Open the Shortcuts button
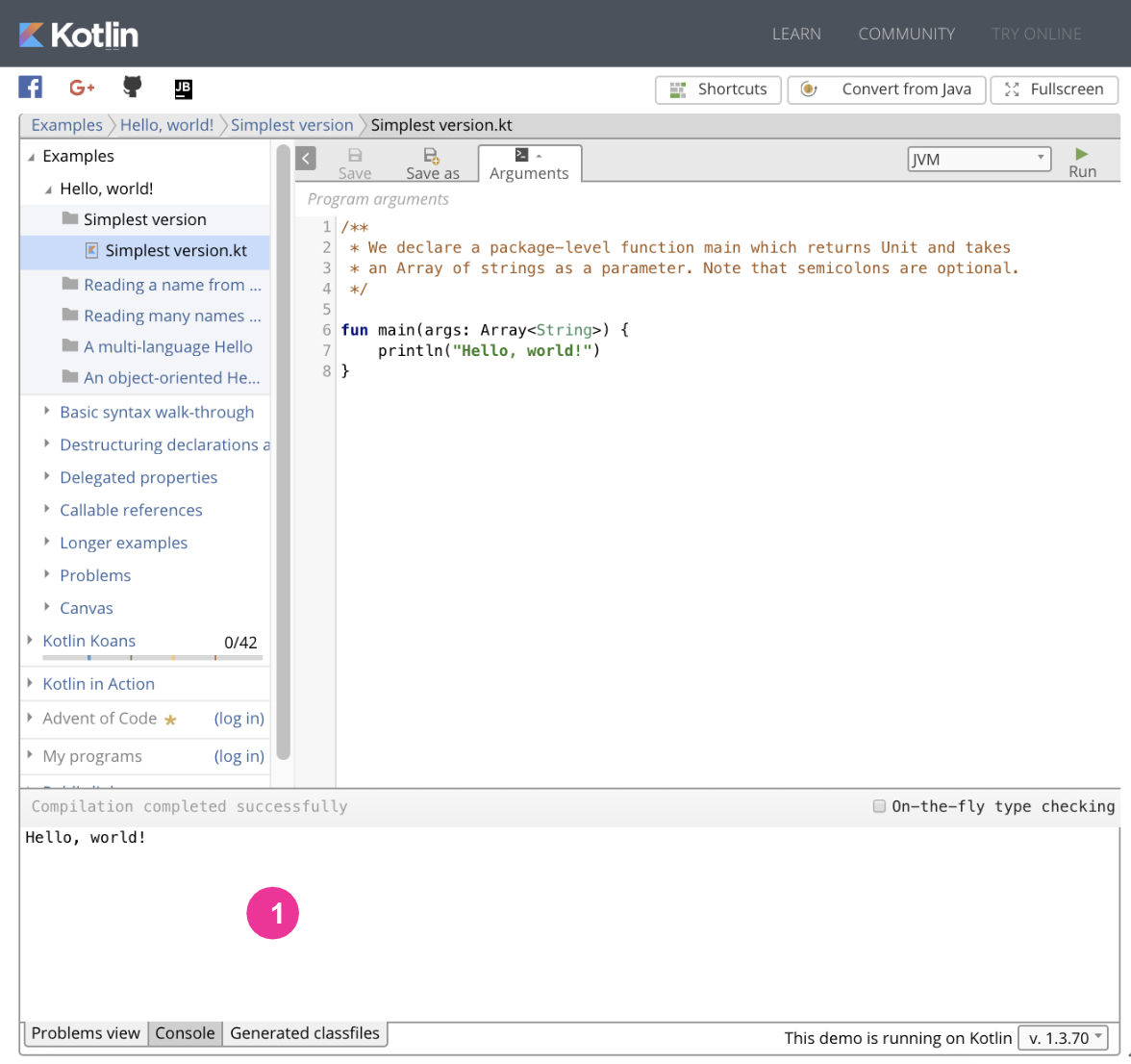Viewport: 1131px width, 1064px height. 718,89
